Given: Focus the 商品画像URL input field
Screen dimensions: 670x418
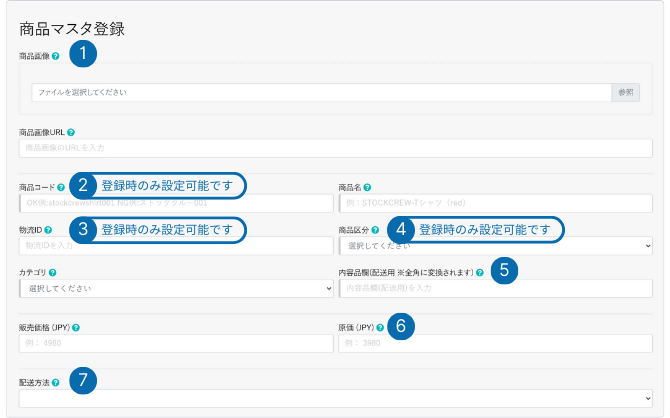Looking at the screenshot, I should 335,148.
